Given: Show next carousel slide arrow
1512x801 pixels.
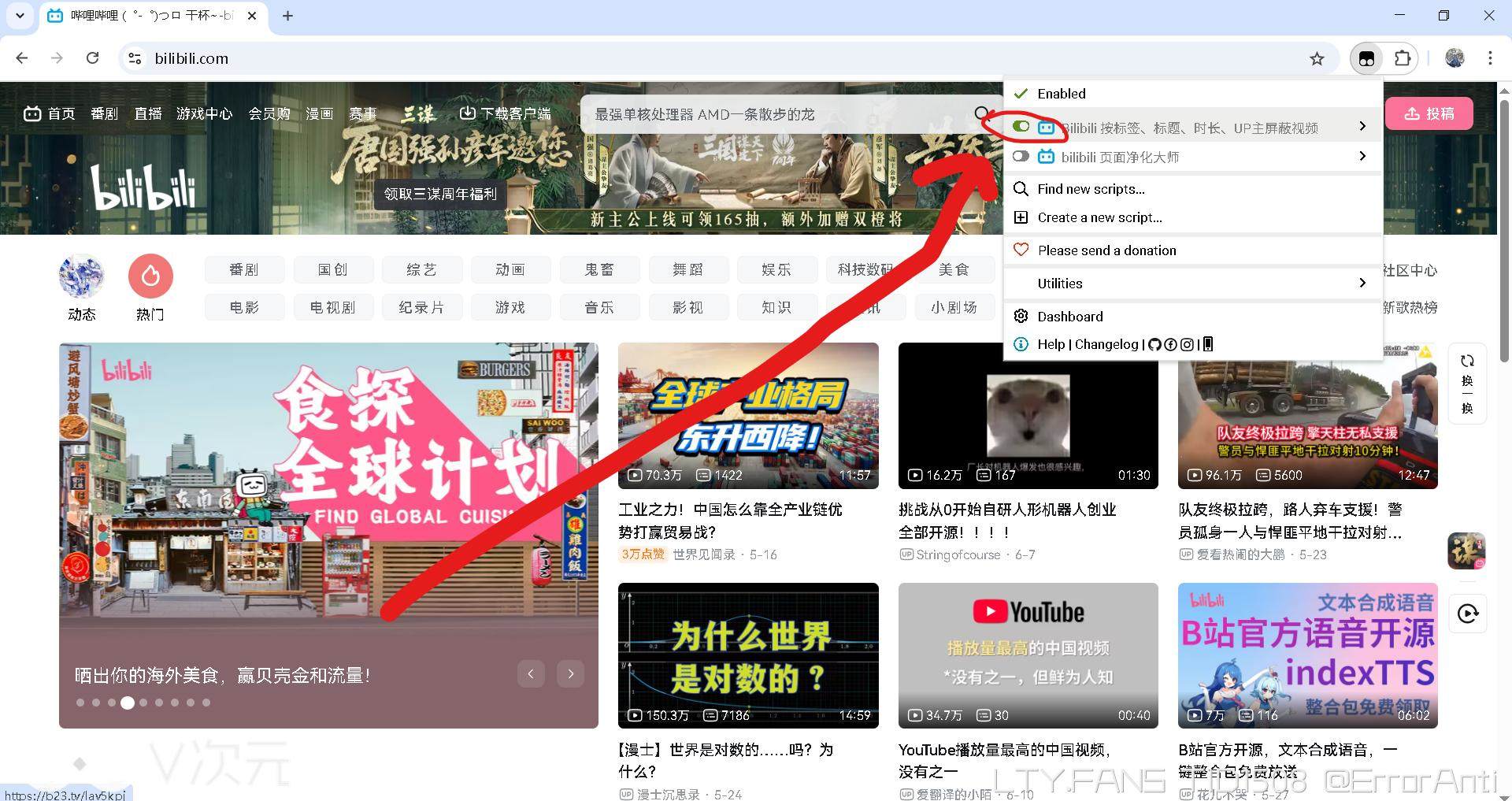Looking at the screenshot, I should pos(571,673).
